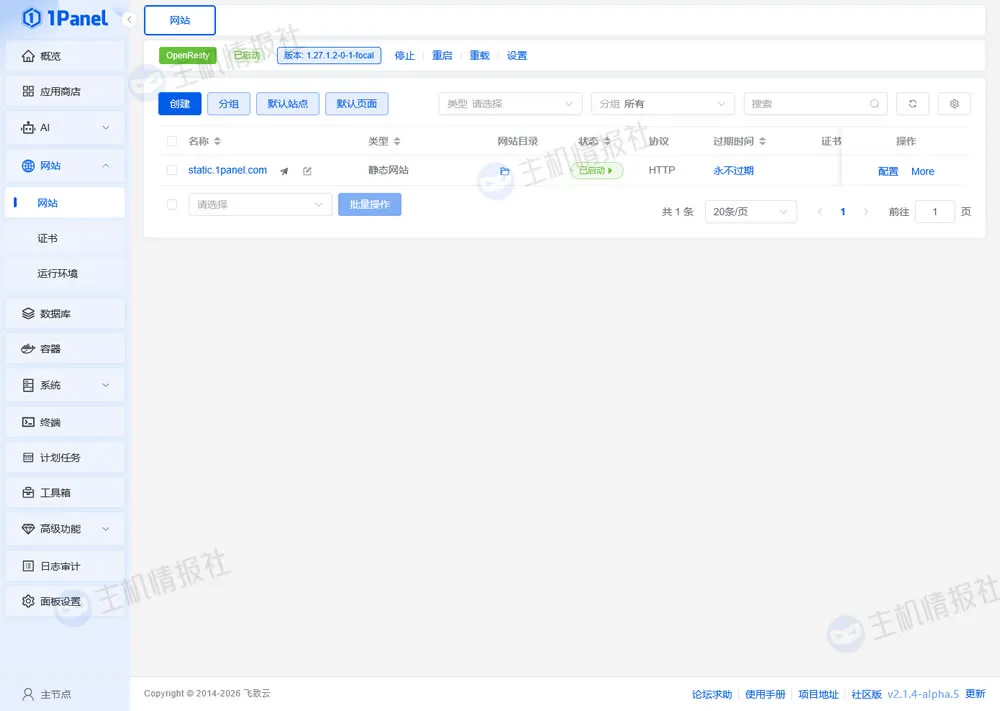Click the 搜索 search input field
Viewport: 1000px width, 711px height.
(x=805, y=104)
